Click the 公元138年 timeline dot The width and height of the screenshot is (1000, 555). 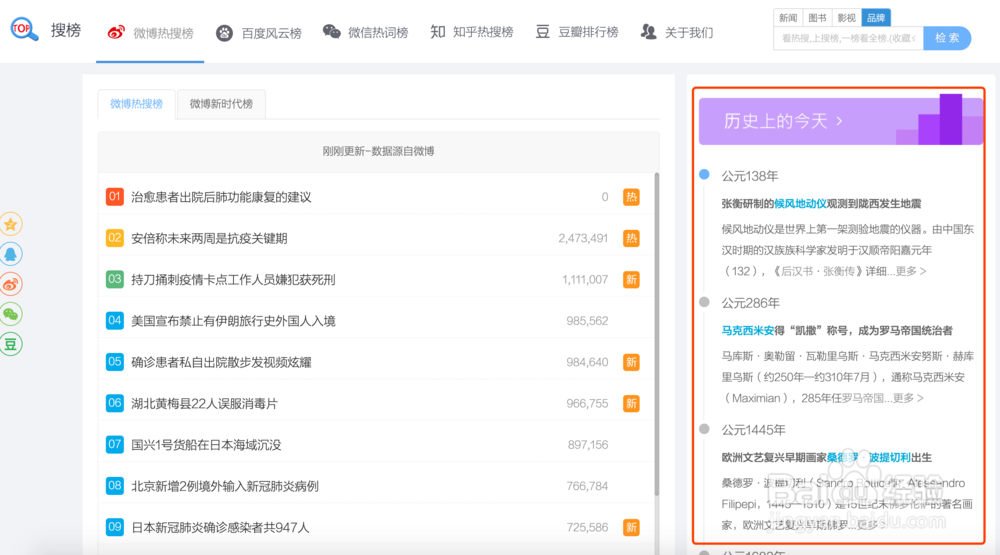(704, 174)
